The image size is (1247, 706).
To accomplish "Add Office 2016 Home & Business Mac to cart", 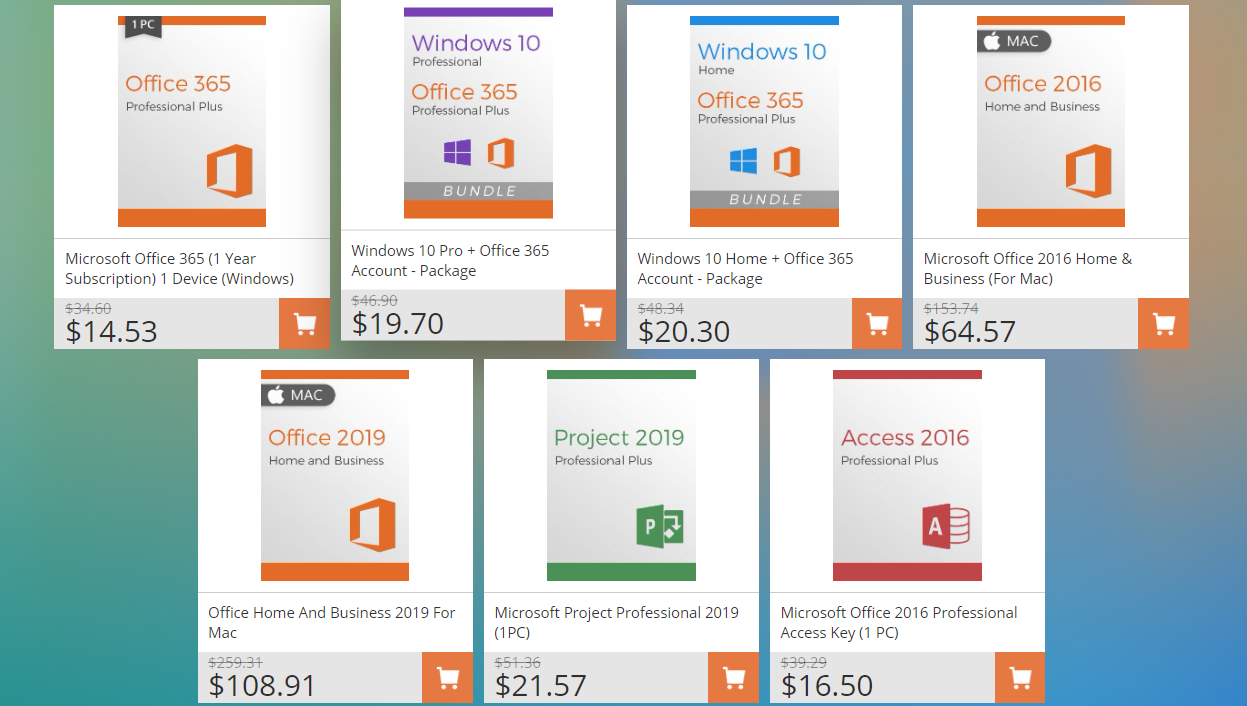I will pos(1163,324).
